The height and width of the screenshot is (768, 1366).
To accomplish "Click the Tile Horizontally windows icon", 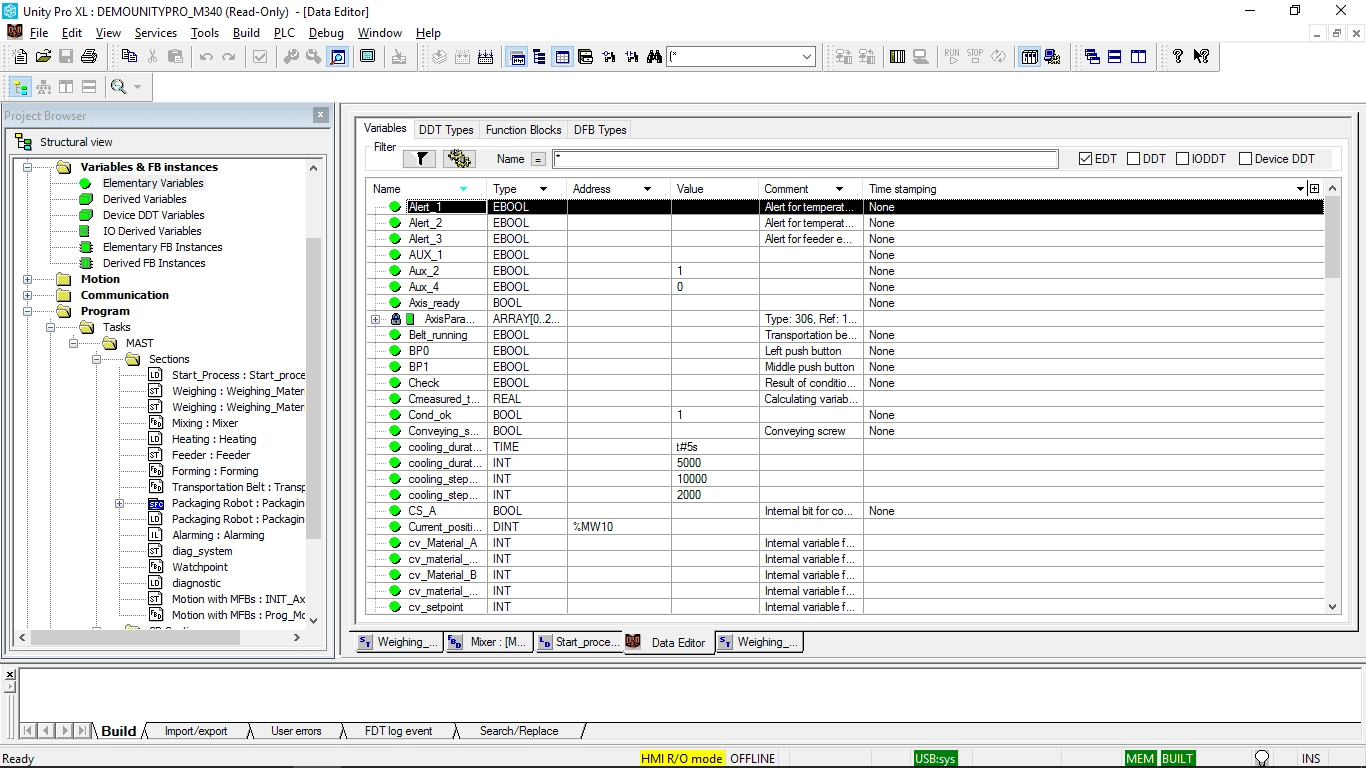I will [x=1115, y=57].
